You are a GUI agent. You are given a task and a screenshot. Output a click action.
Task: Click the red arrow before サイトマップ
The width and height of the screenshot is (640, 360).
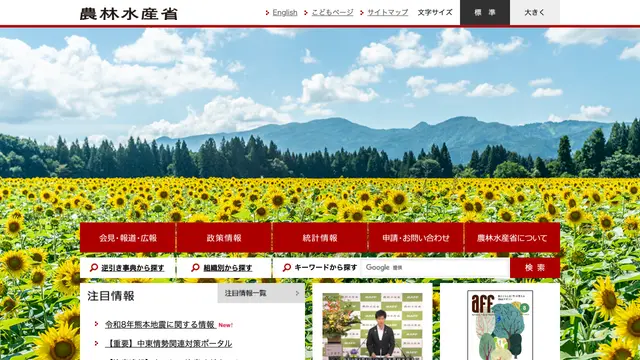[362, 13]
